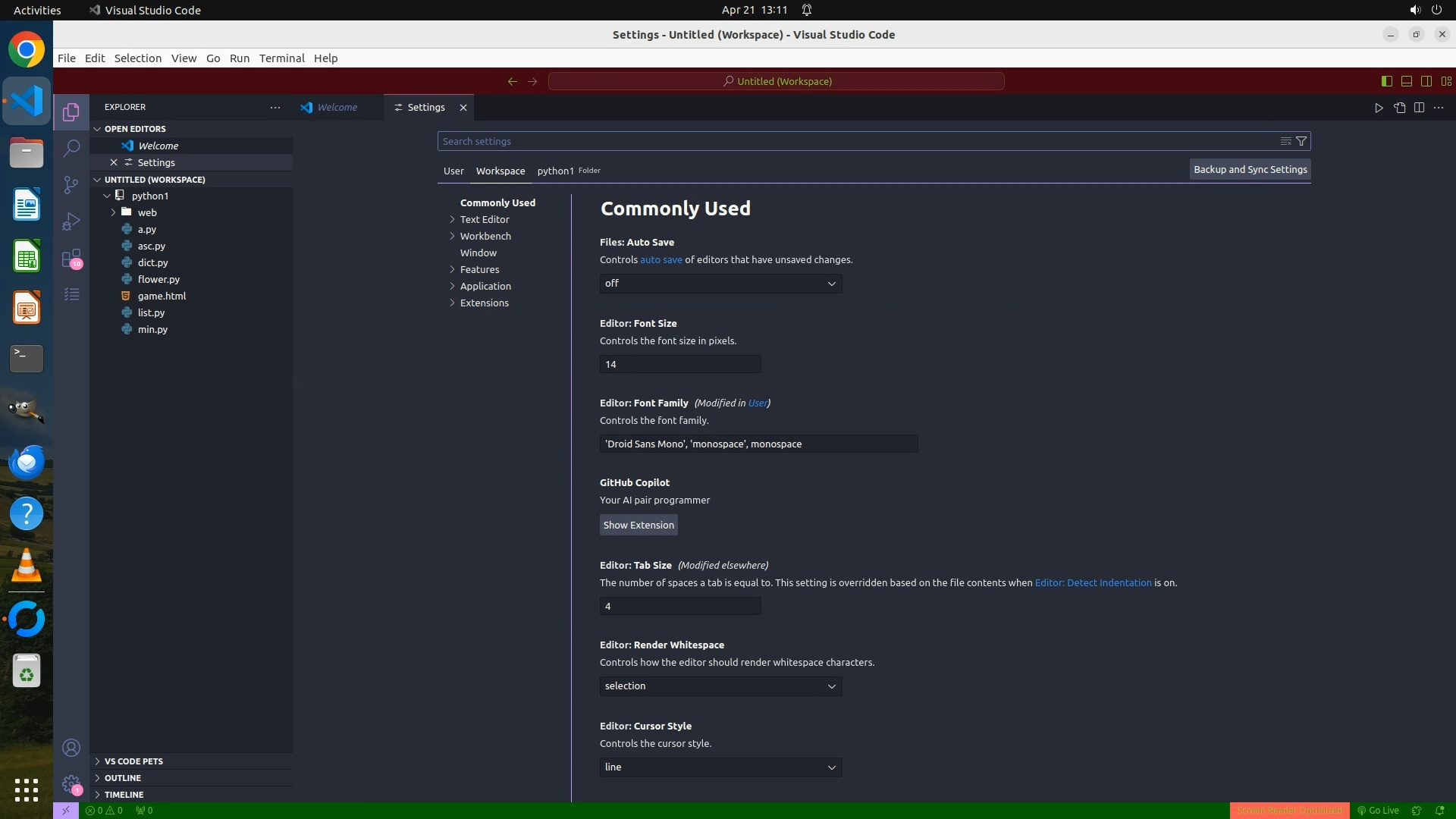Click the Show Extension button
Image resolution: width=1456 pixels, height=819 pixels.
click(x=639, y=525)
